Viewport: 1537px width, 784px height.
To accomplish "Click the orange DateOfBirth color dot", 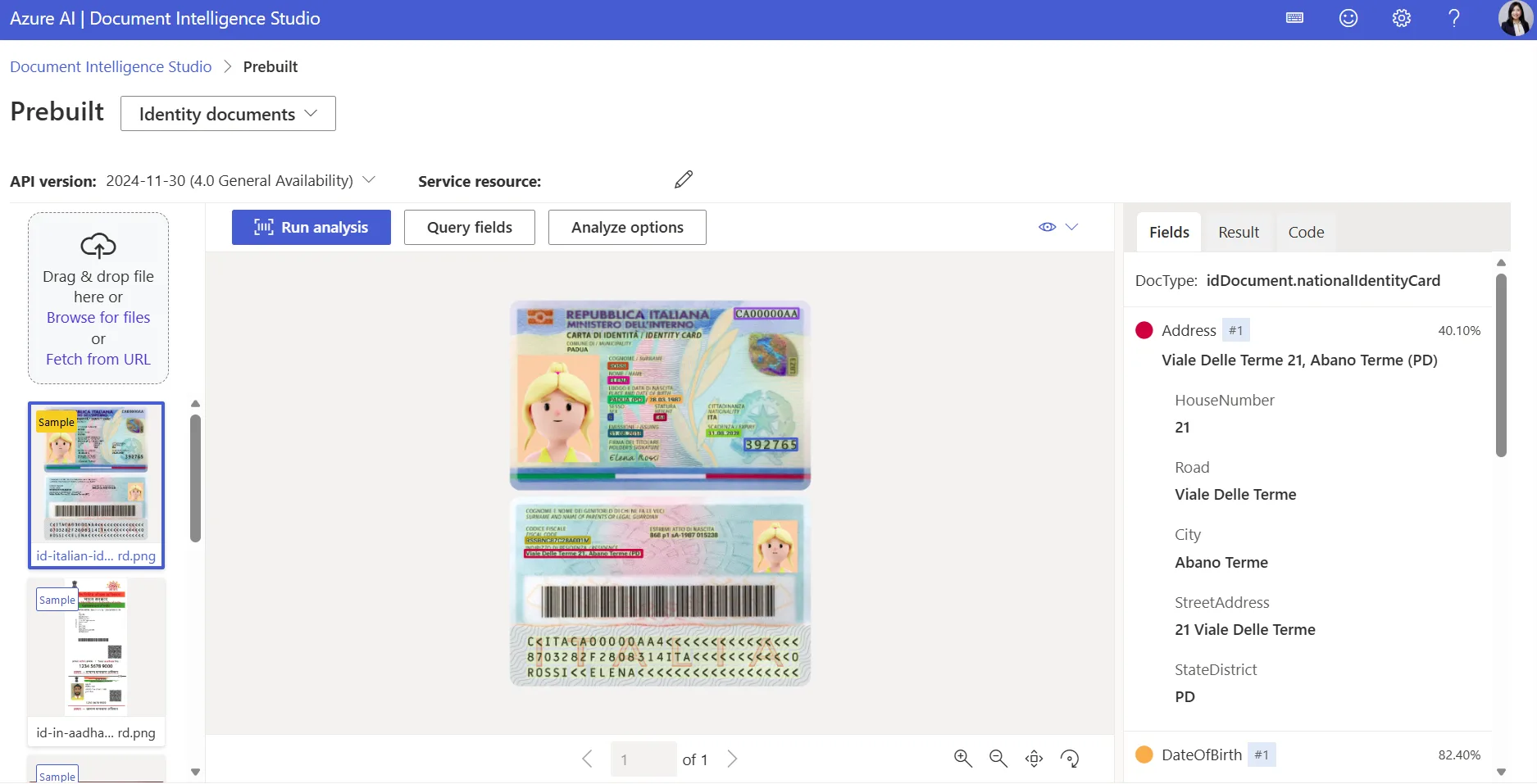I will pyautogui.click(x=1144, y=755).
